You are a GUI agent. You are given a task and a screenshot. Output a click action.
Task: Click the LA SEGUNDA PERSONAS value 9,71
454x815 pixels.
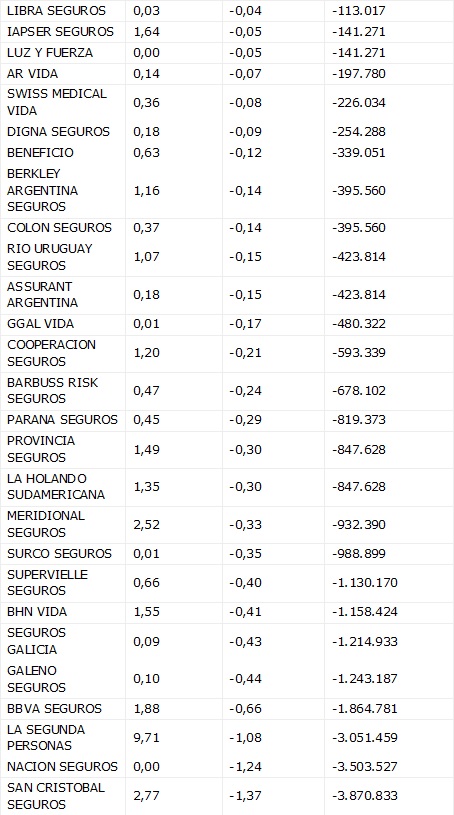(x=146, y=738)
